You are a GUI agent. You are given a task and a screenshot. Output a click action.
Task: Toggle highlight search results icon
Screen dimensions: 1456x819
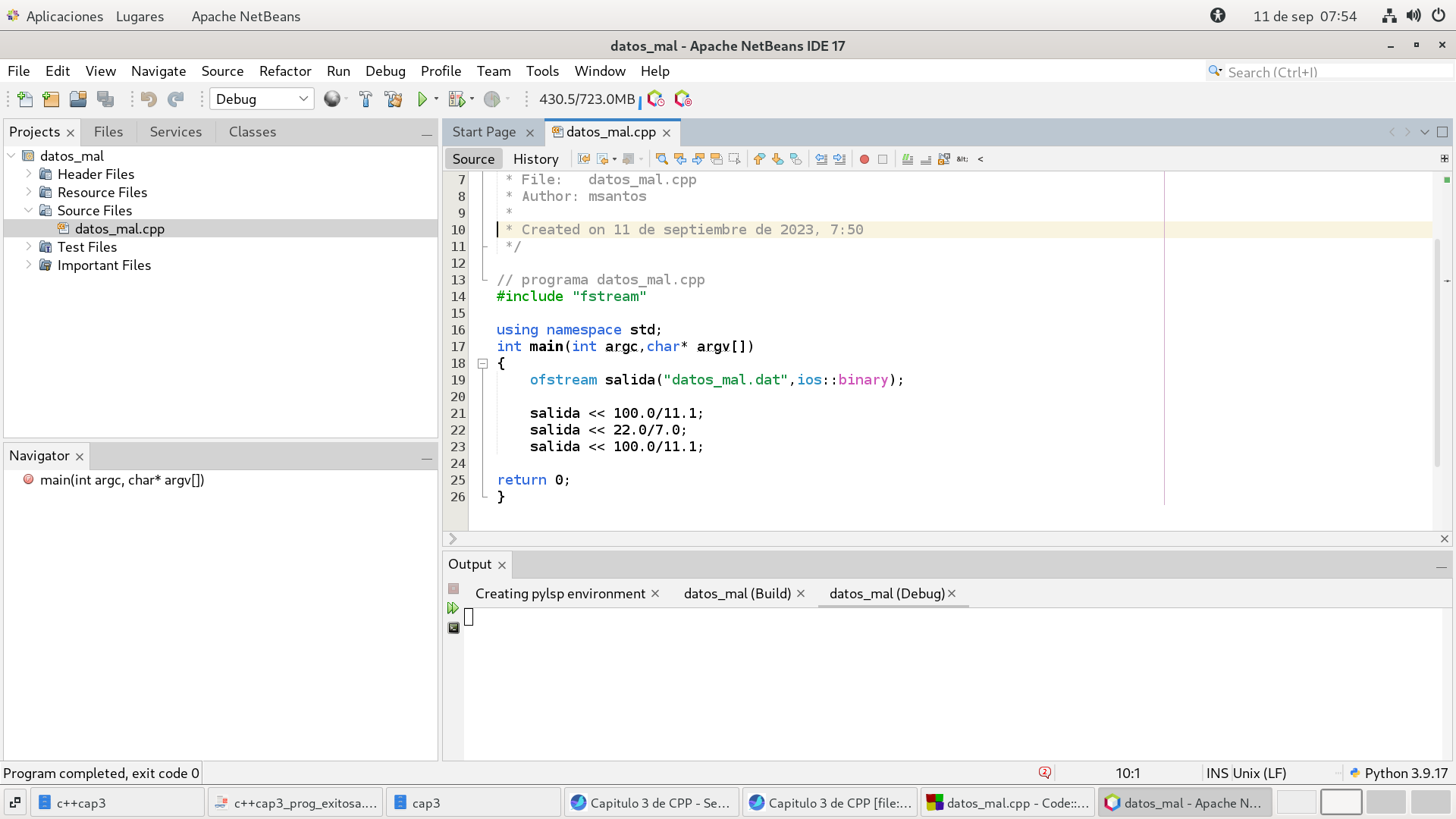pyautogui.click(x=717, y=159)
